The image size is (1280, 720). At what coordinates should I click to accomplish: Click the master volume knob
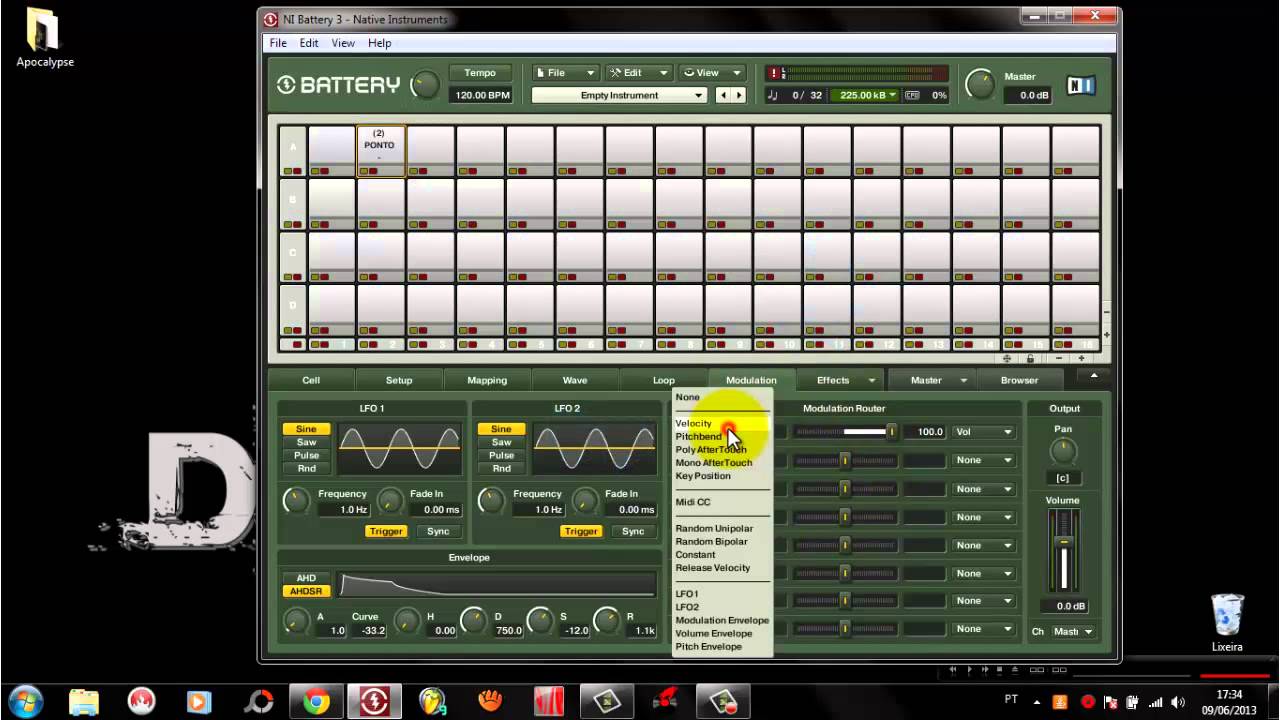point(980,85)
